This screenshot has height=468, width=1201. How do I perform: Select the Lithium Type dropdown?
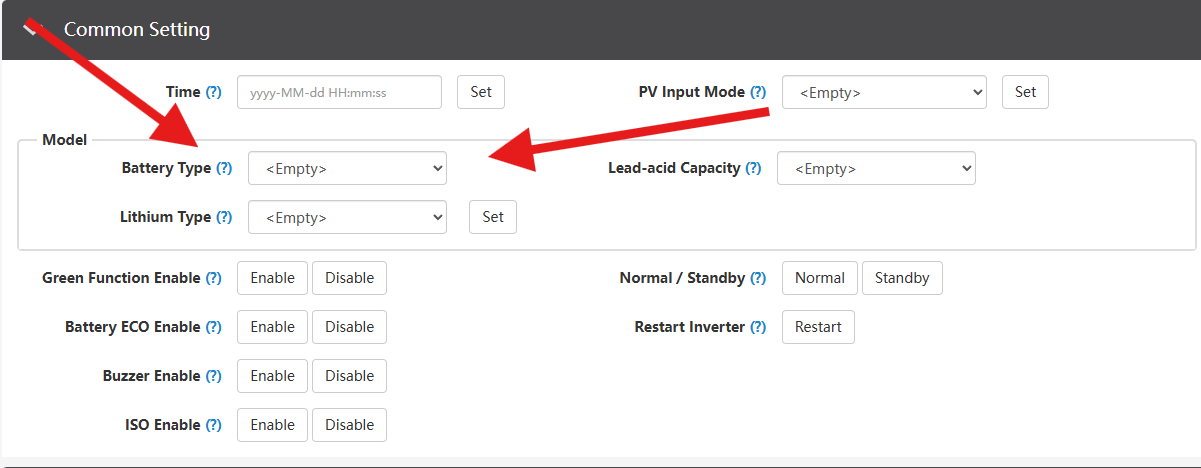click(347, 217)
